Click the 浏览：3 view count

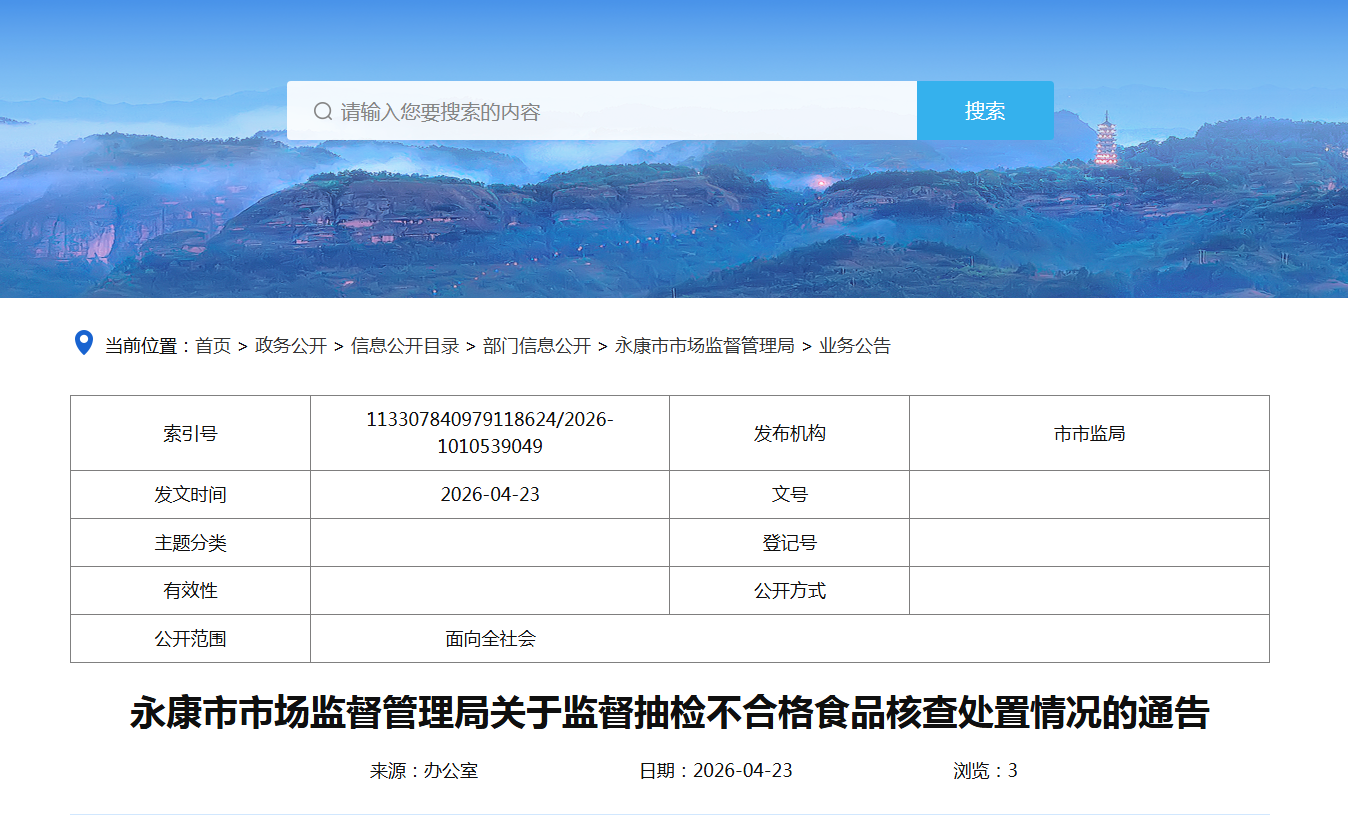pos(985,771)
